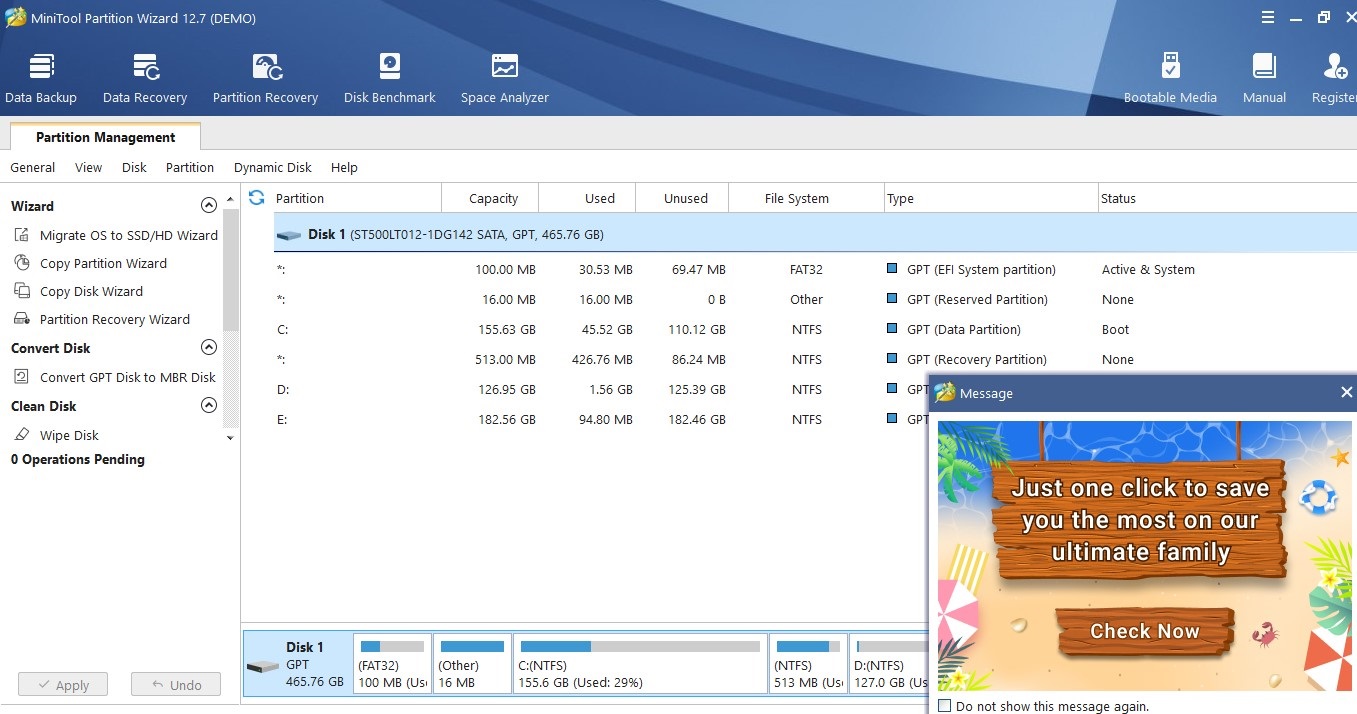The image size is (1357, 714).
Task: Click the Check Now button in the ad
Action: point(1144,631)
